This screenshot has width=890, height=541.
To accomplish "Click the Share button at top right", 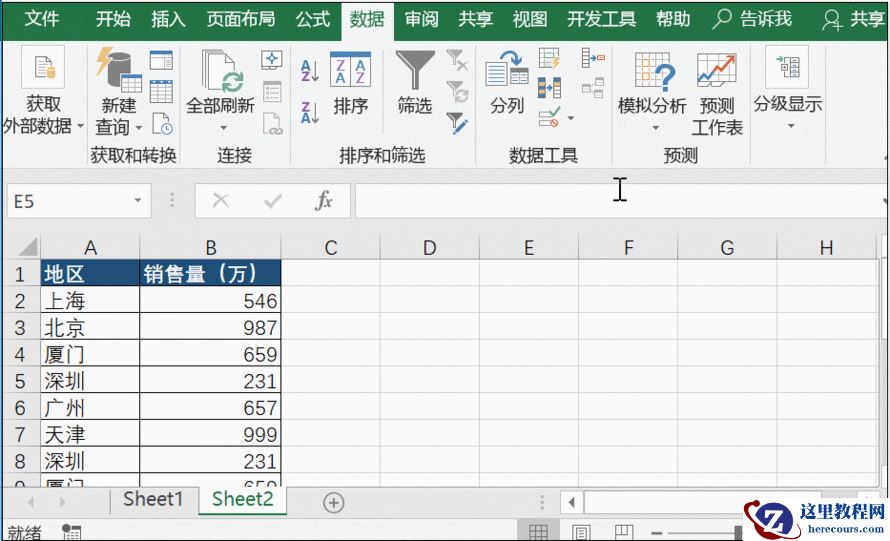I will (x=854, y=19).
